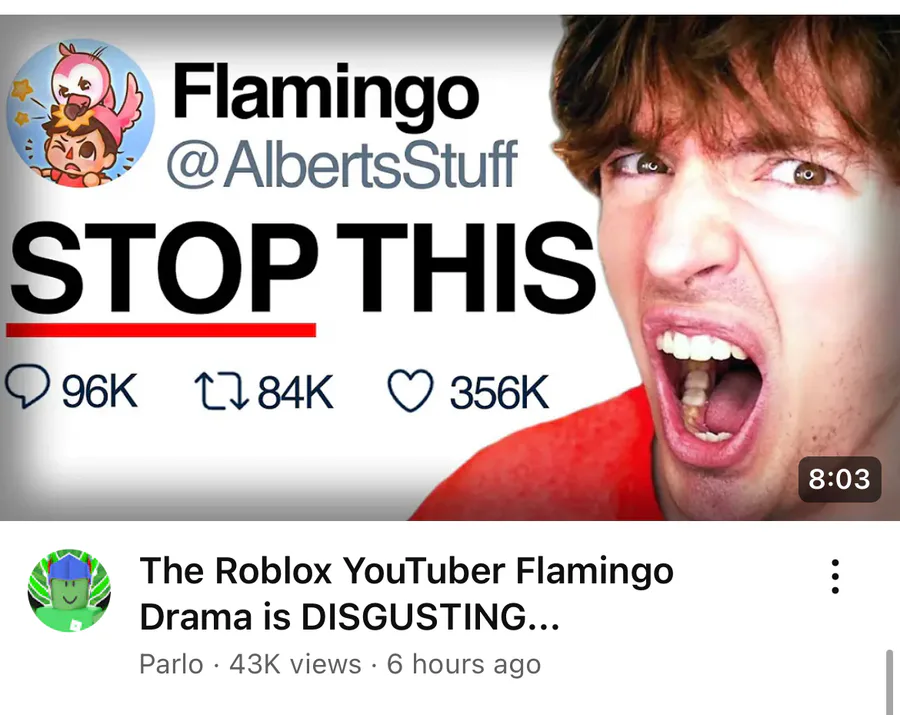Click the retweet arrows icon
The height and width of the screenshot is (715, 900).
[x=222, y=391]
